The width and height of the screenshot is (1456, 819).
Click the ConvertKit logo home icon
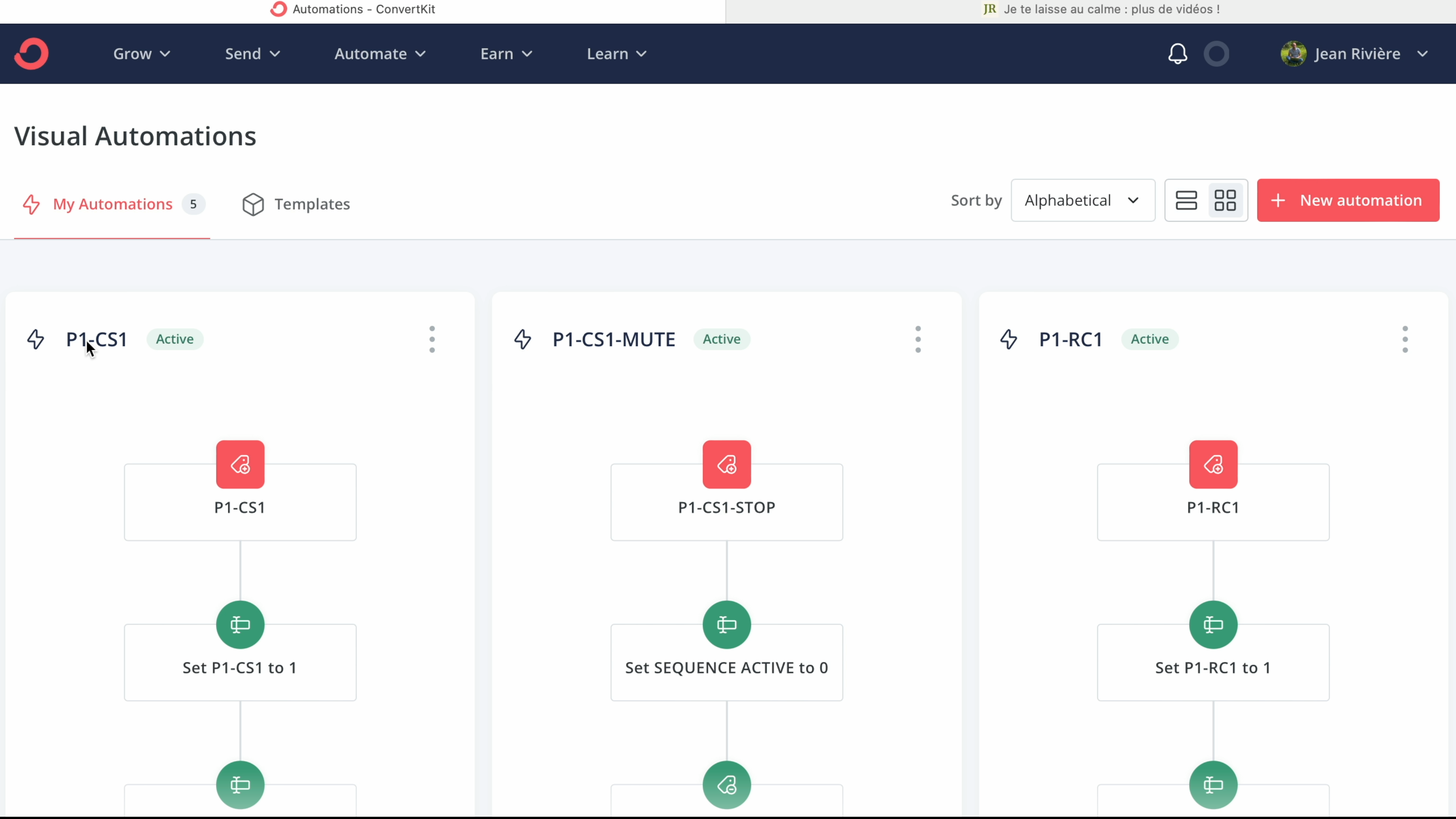[31, 54]
